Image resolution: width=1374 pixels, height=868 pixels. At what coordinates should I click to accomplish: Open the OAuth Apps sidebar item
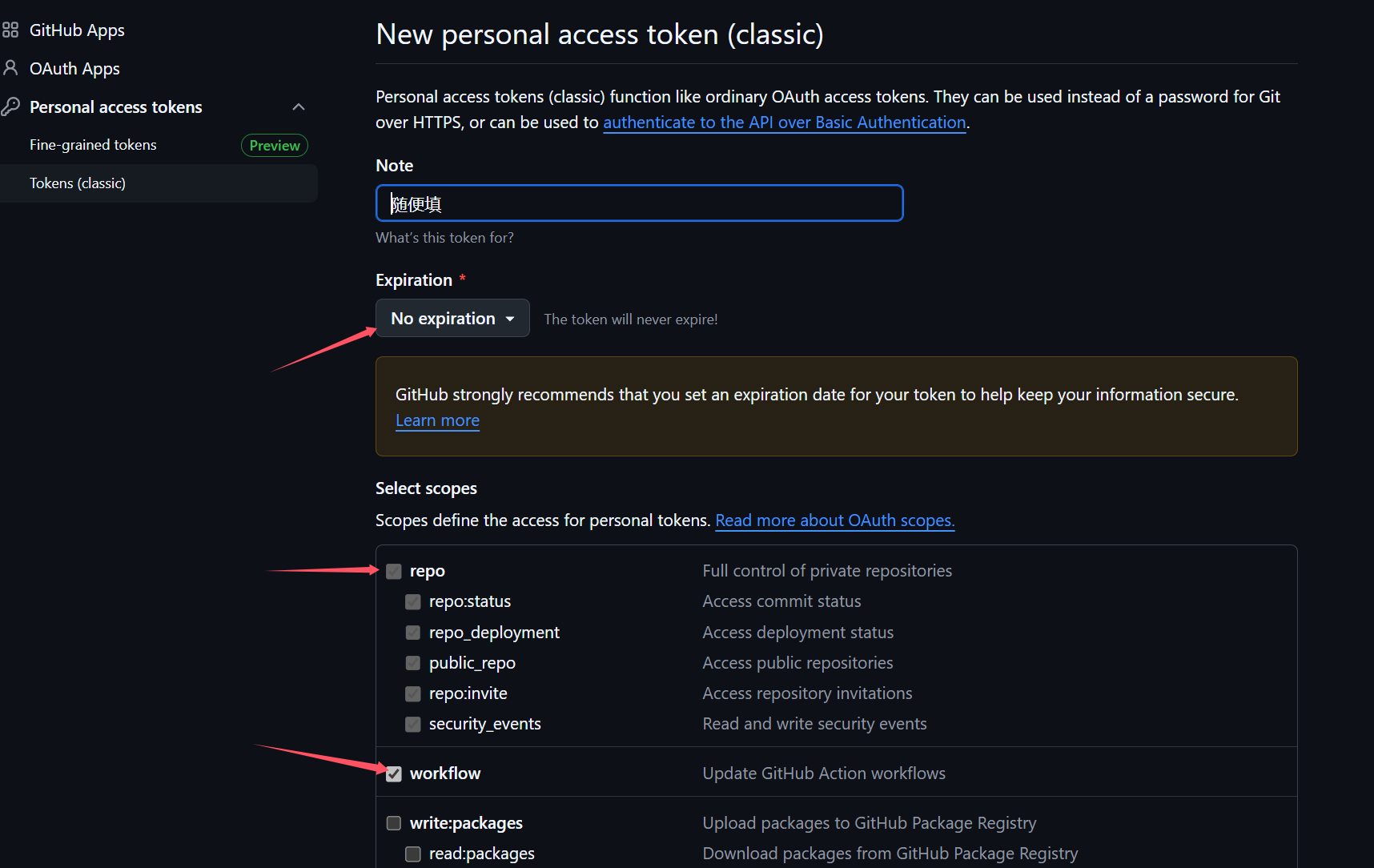point(74,69)
